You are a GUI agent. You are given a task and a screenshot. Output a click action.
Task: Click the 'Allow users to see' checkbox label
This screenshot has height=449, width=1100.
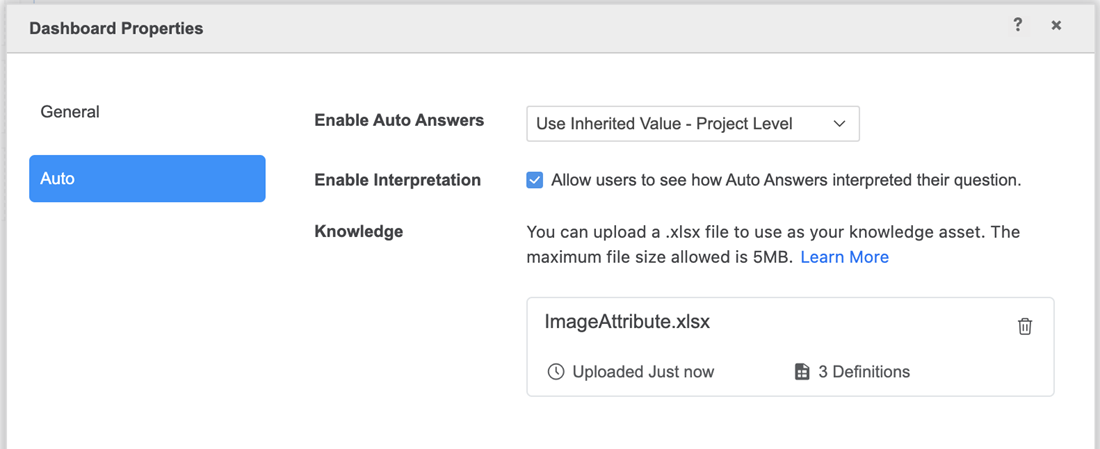785,180
